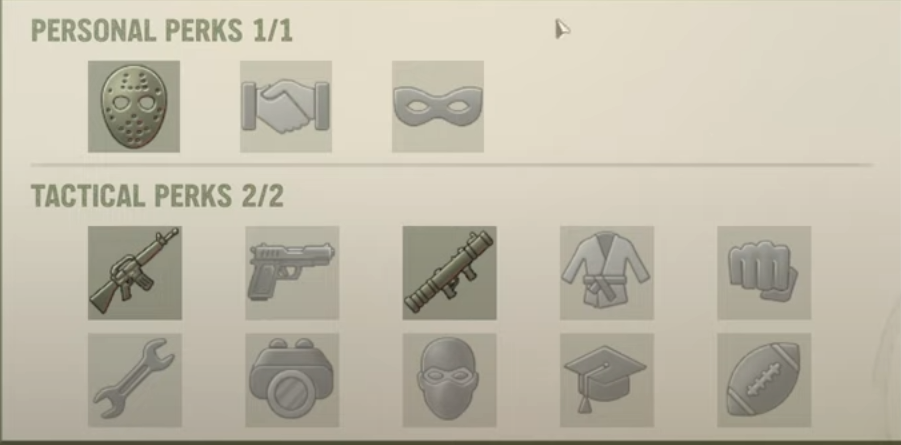This screenshot has height=445, width=901.
Task: Open the equipped hockey mask perk
Action: point(134,106)
